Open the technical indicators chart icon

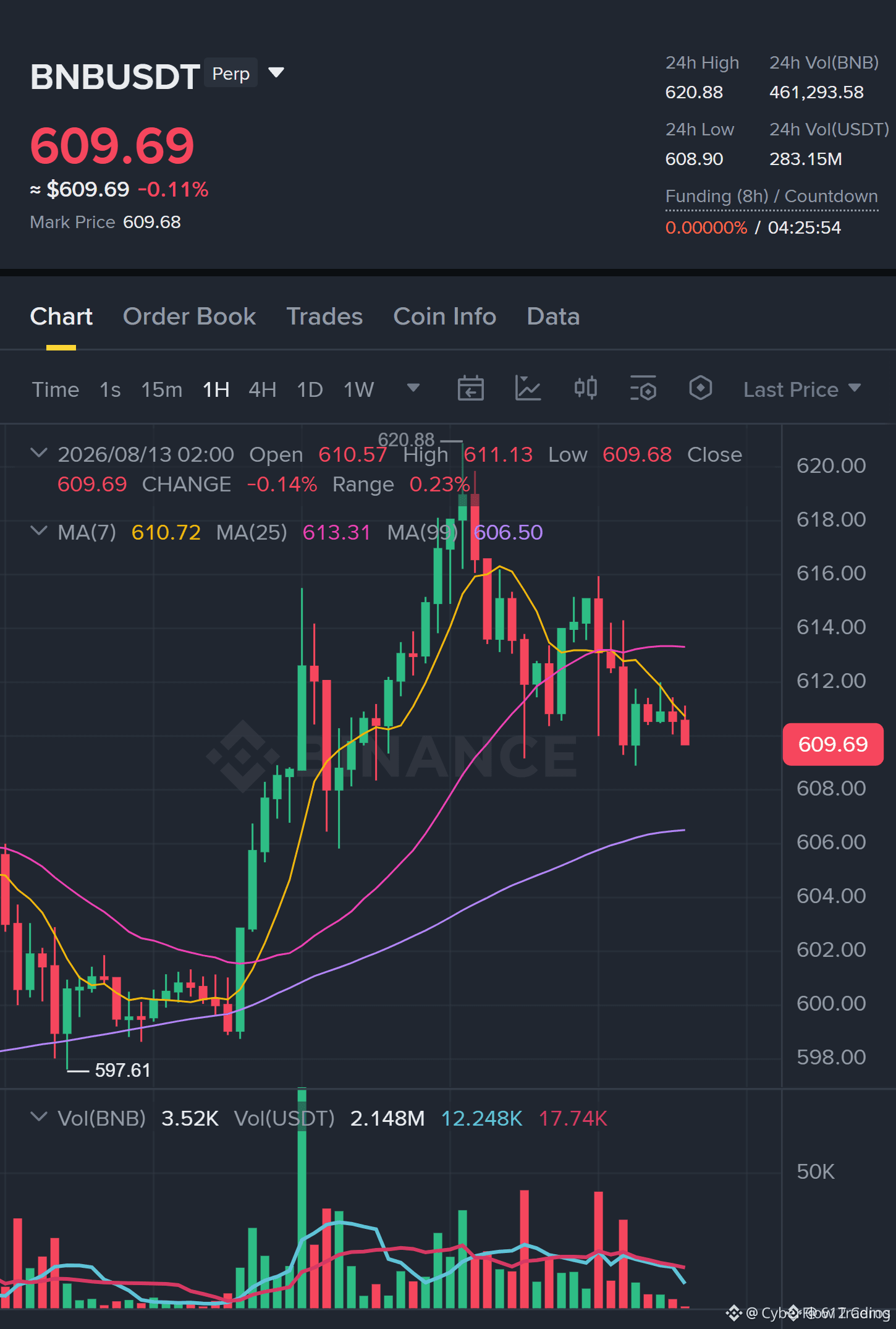click(x=528, y=389)
